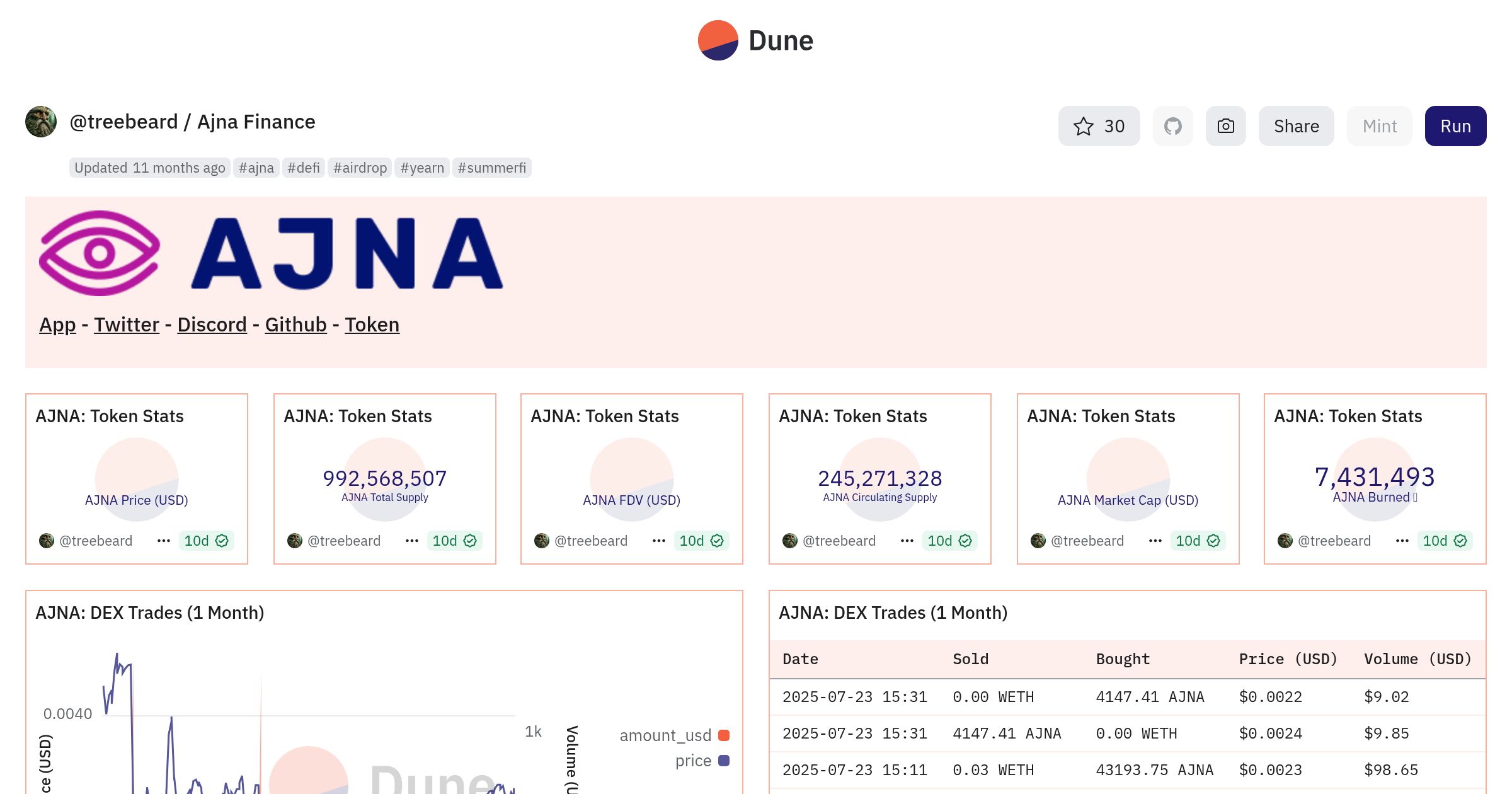
Task: Click 10d freshness badge on Circulating Supply card
Action: pos(950,541)
